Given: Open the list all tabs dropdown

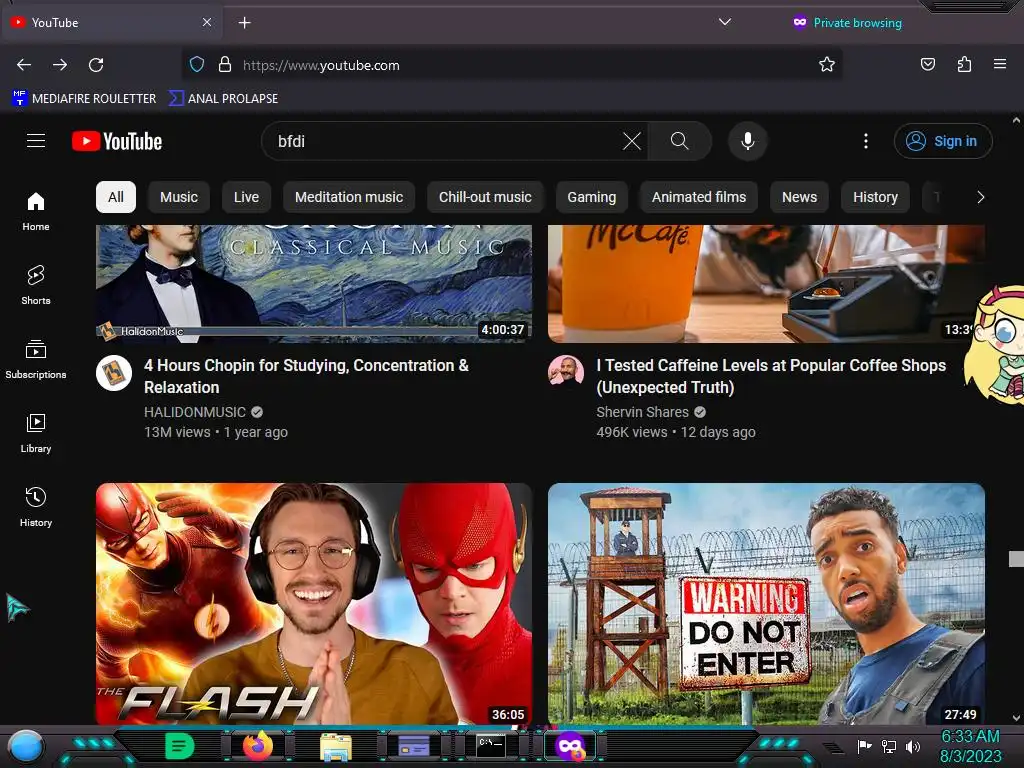Looking at the screenshot, I should [x=724, y=22].
